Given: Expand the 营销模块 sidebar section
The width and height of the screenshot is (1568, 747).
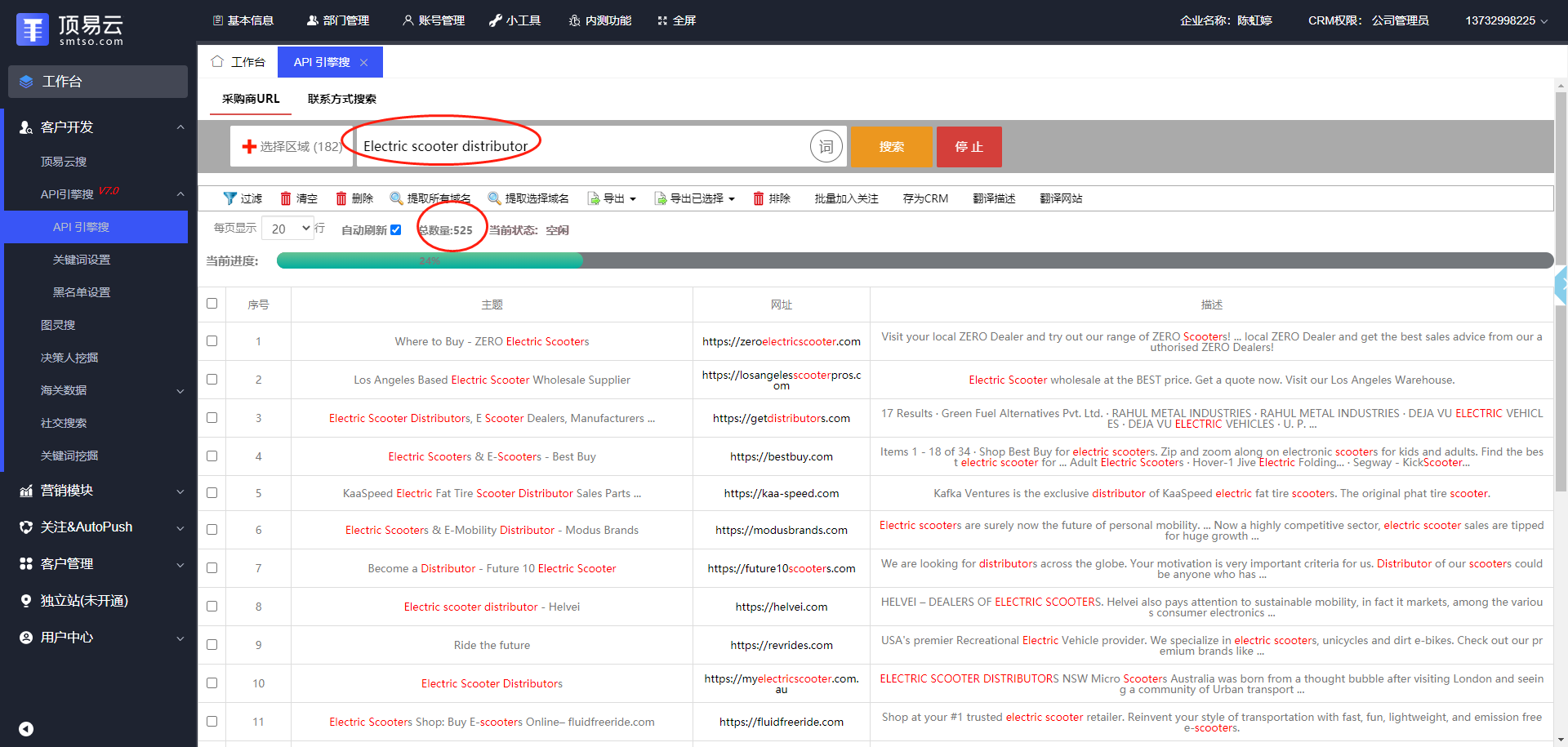Looking at the screenshot, I should [98, 491].
